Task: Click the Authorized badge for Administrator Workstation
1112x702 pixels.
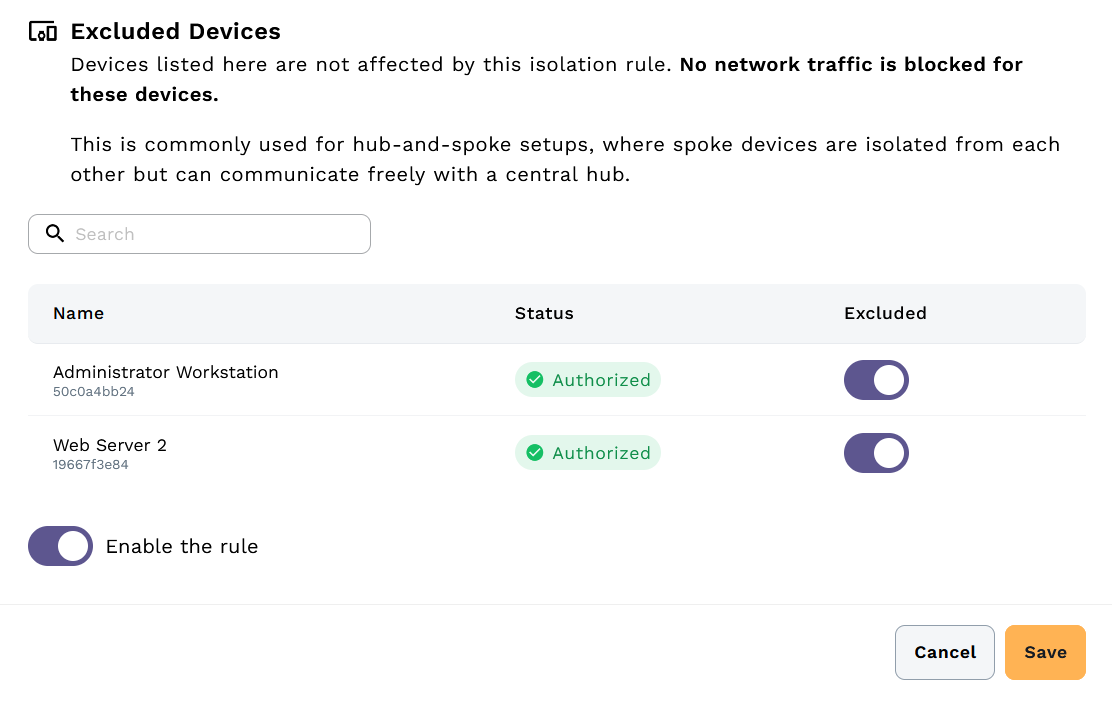Action: (x=587, y=380)
